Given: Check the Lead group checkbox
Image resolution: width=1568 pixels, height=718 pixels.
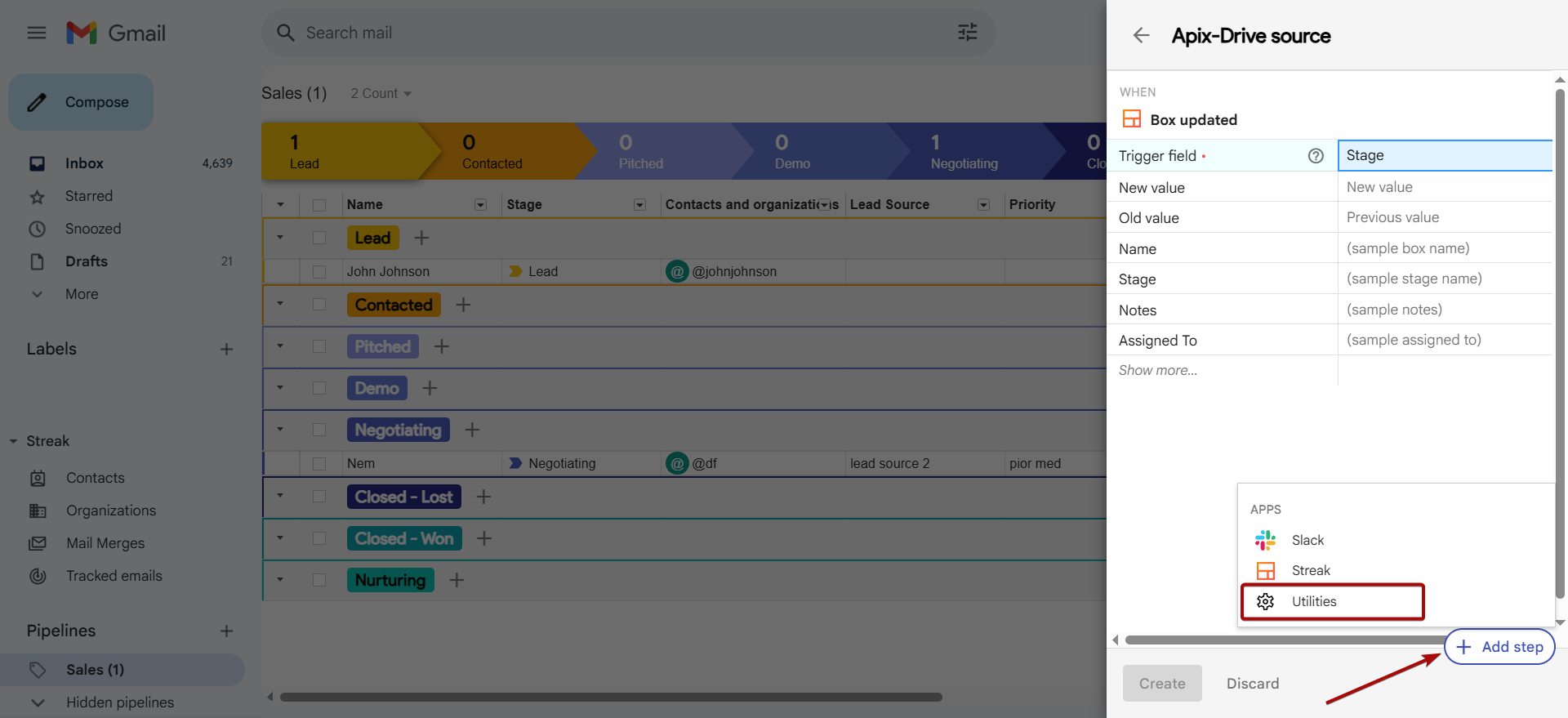Looking at the screenshot, I should point(319,238).
